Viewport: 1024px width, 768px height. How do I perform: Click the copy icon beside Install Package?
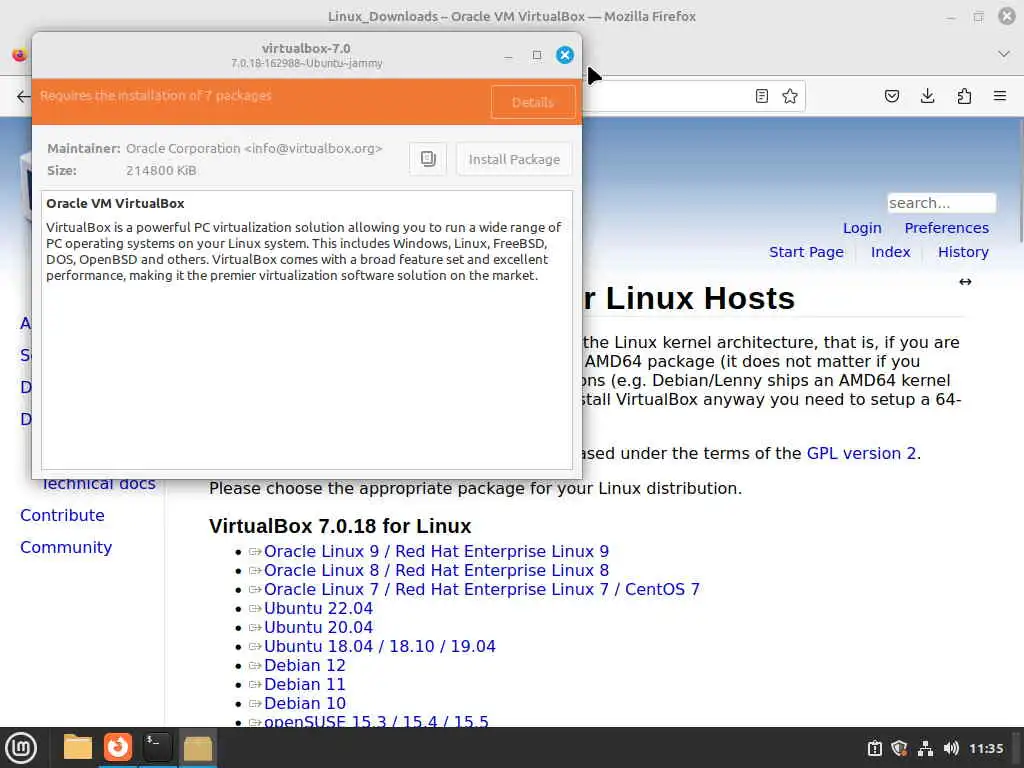tap(428, 159)
